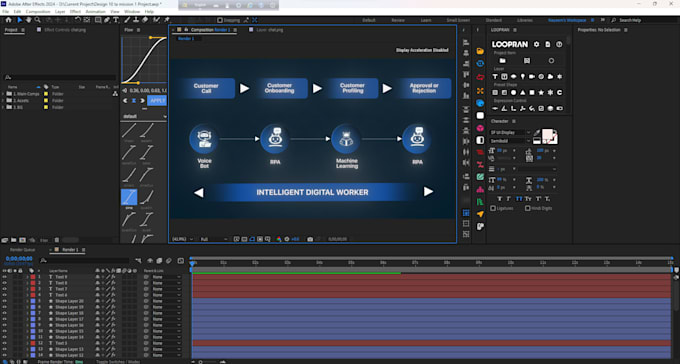
Task: Click the timeline motion blur switch icon
Action: point(169,261)
